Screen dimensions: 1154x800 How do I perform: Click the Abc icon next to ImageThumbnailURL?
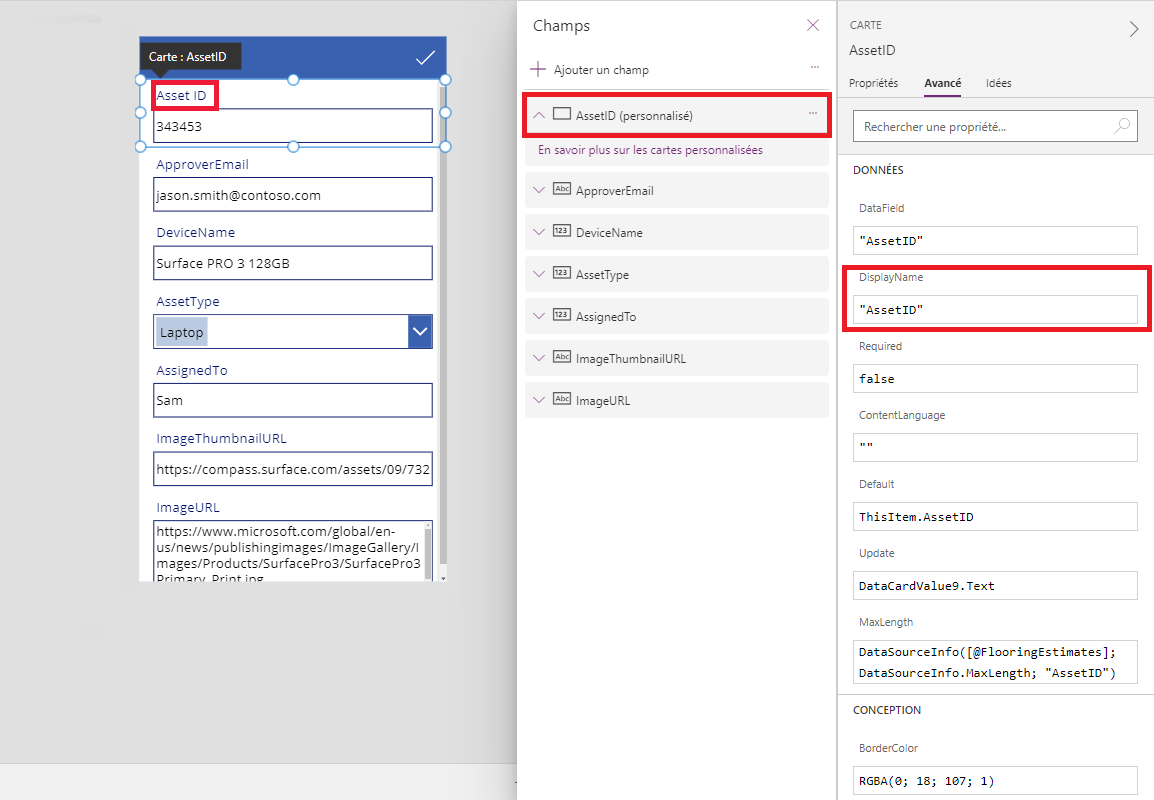[x=562, y=357]
